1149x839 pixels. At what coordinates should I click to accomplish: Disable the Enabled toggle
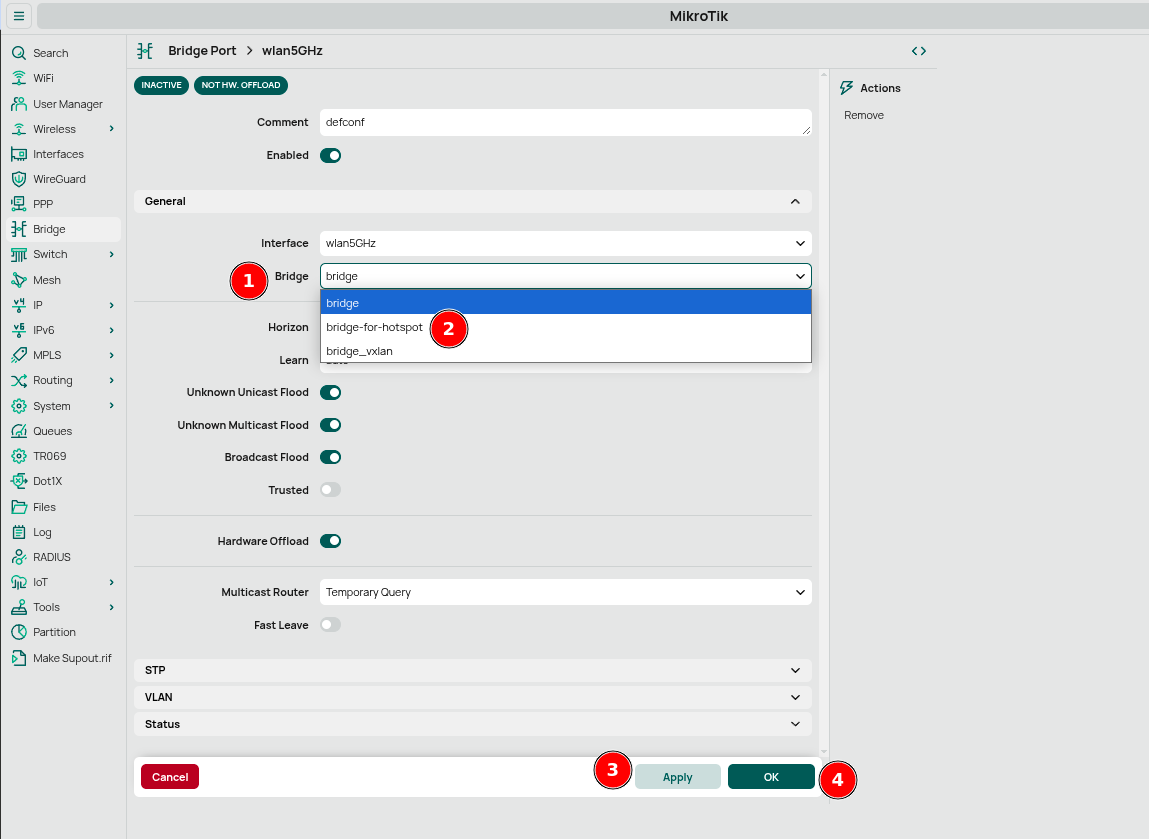pos(330,155)
